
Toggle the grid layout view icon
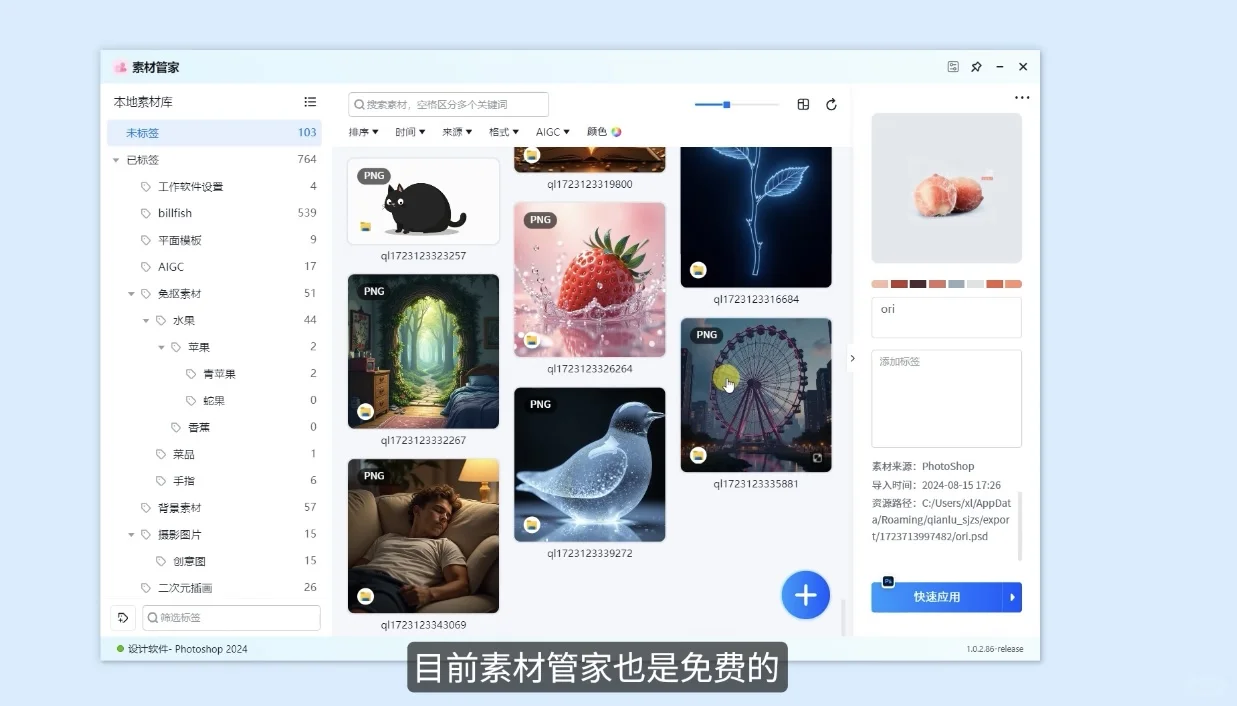coord(803,104)
